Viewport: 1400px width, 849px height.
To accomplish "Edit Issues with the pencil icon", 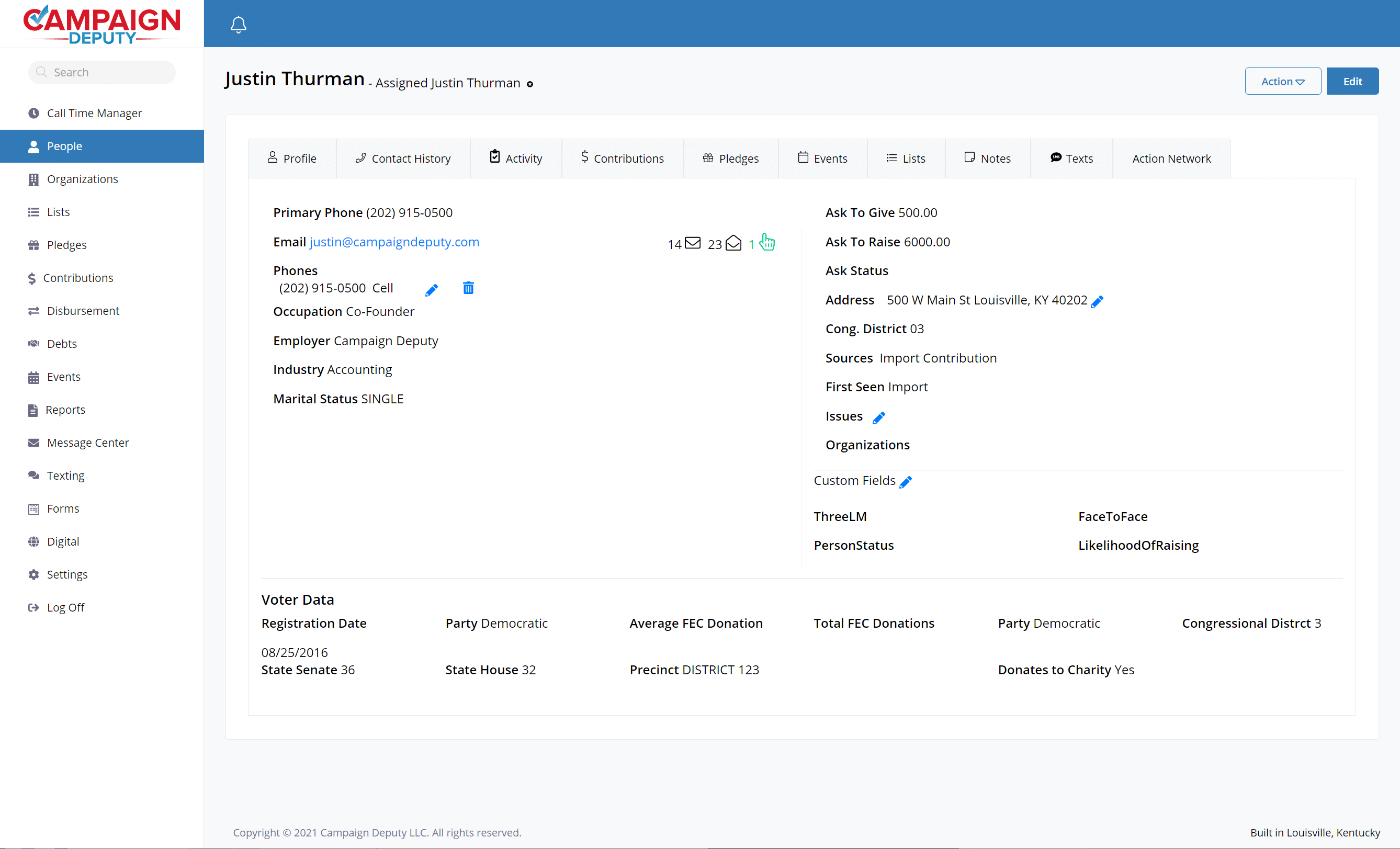I will [x=878, y=417].
